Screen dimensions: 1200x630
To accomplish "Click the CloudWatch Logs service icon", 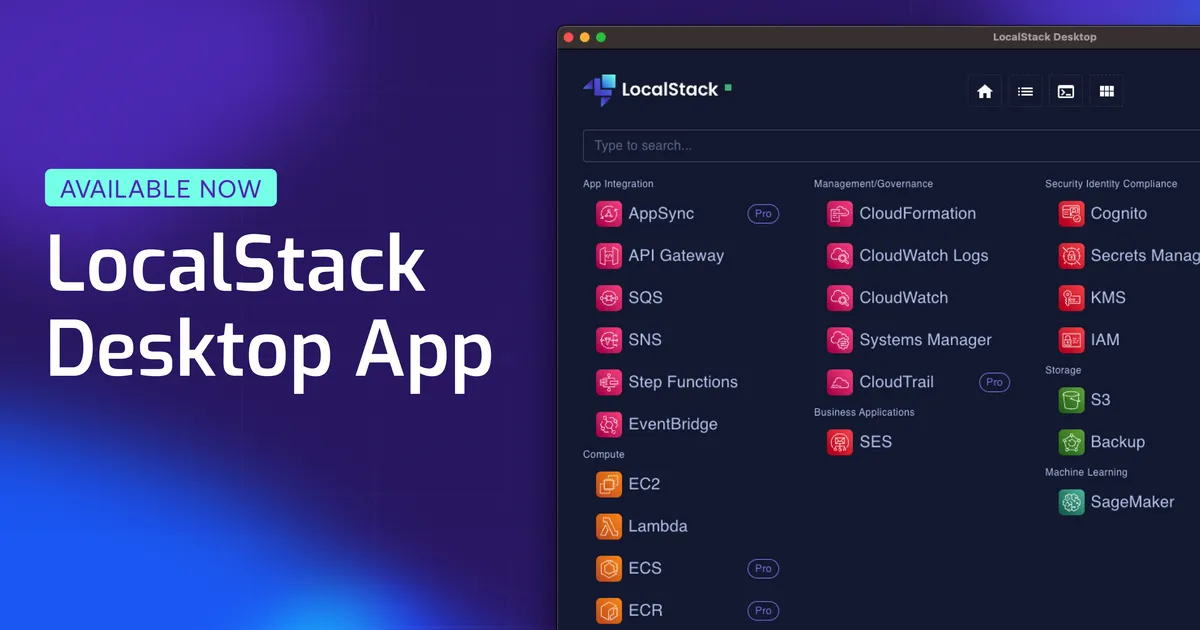I will [x=840, y=256].
